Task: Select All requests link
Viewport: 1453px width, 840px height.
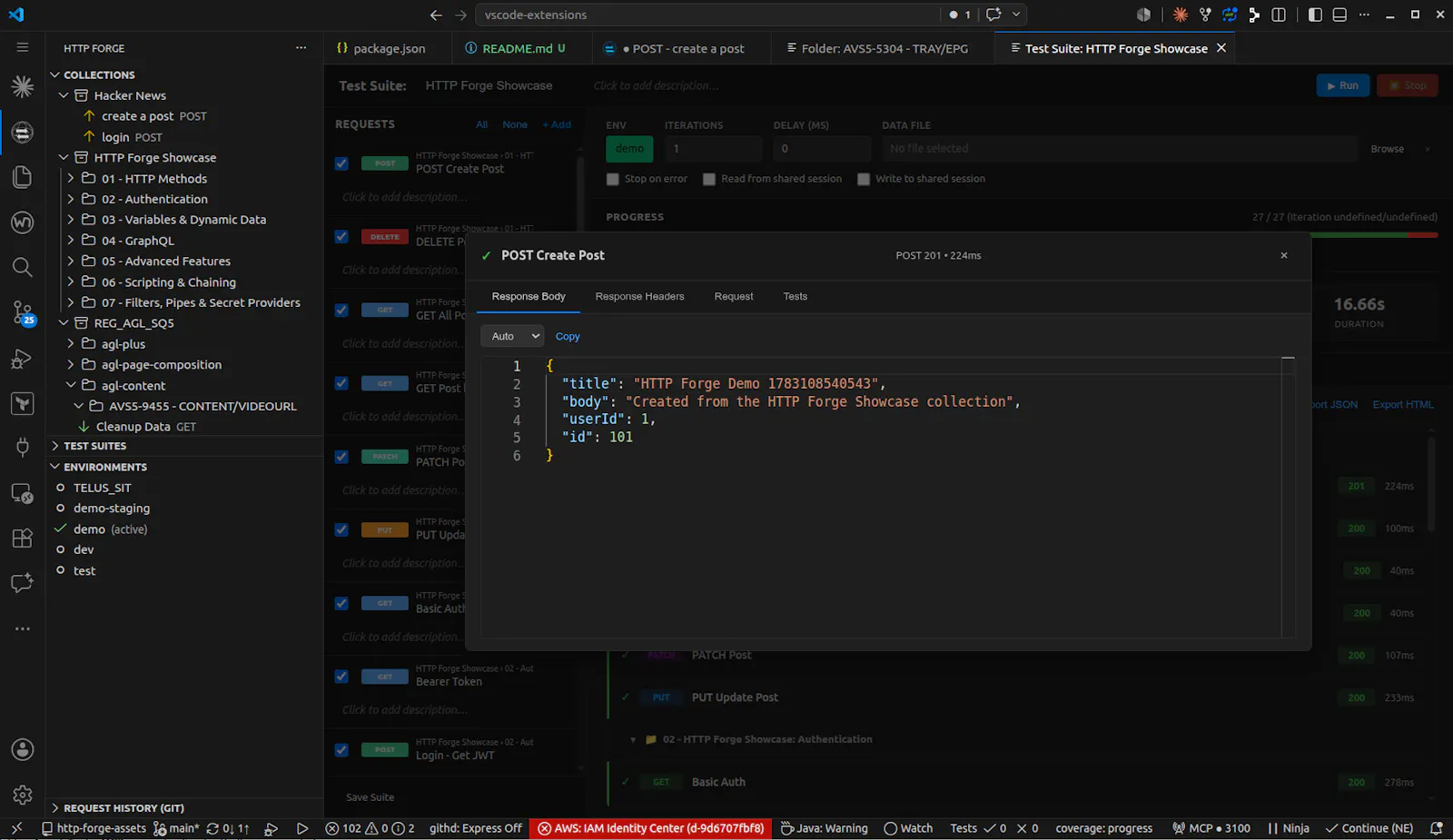Action: coord(481,124)
